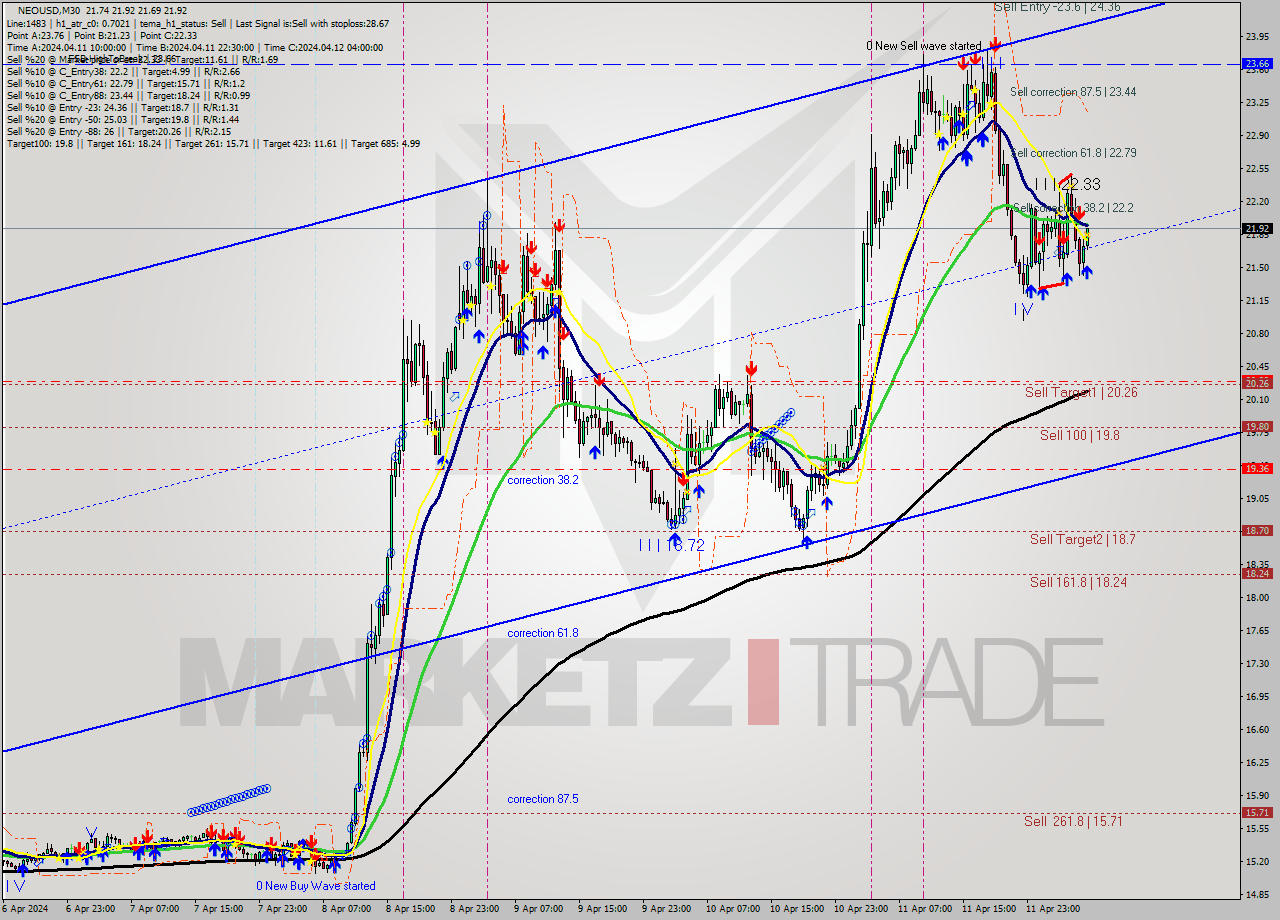Click the 'Sell correction 61.8 | 22.79' label
Image resolution: width=1280 pixels, height=920 pixels.
click(1073, 153)
